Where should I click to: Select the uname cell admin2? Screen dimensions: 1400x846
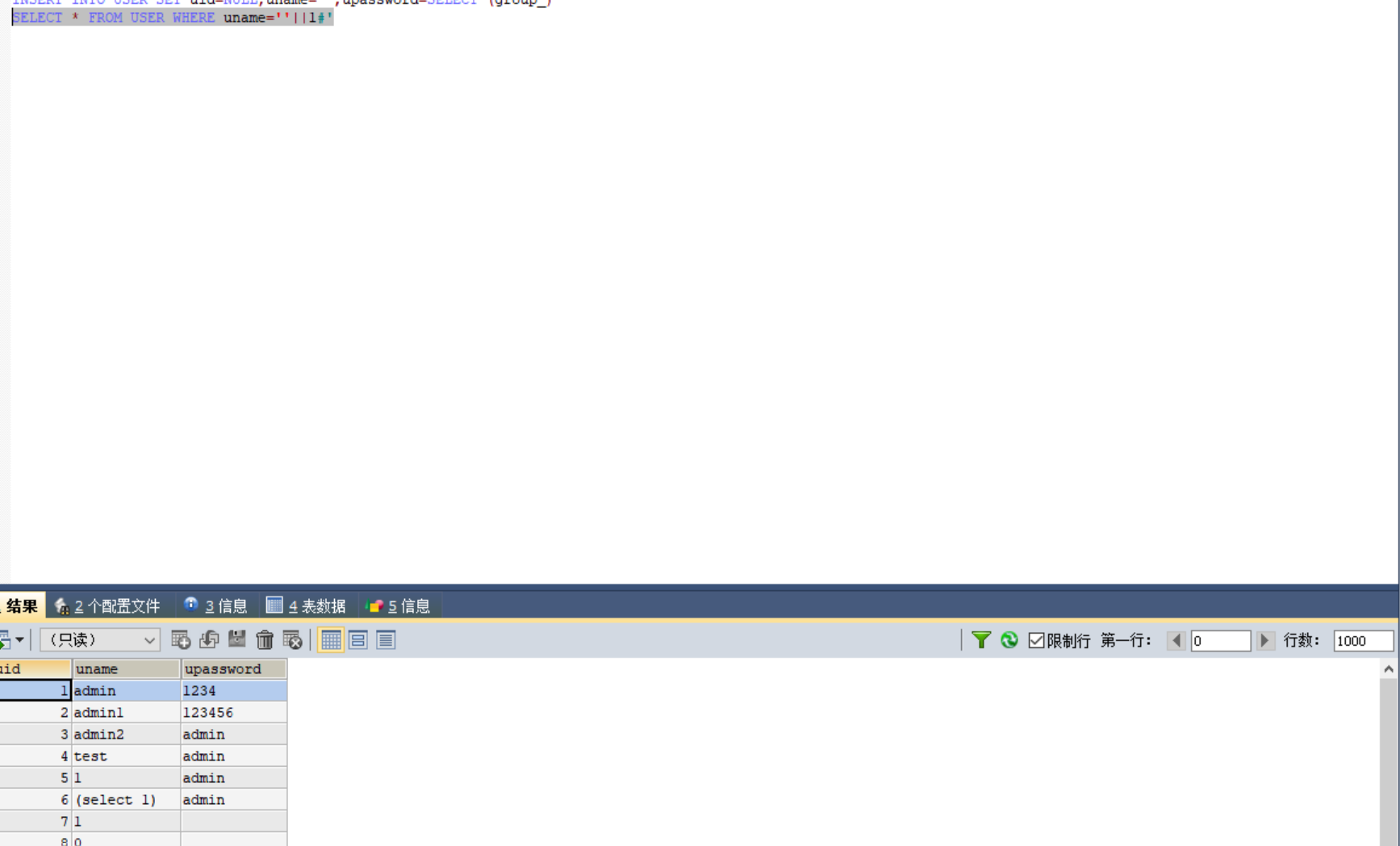pos(126,735)
